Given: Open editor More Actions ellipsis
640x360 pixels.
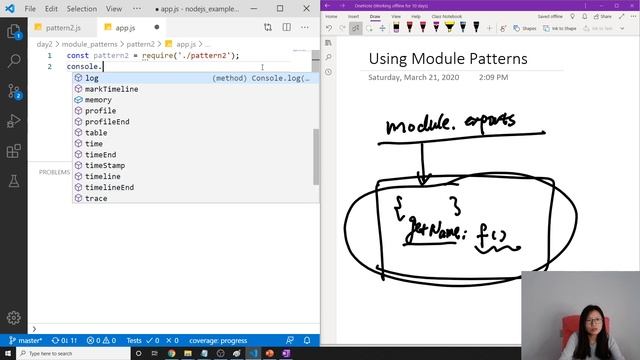Looking at the screenshot, I should coord(305,27).
